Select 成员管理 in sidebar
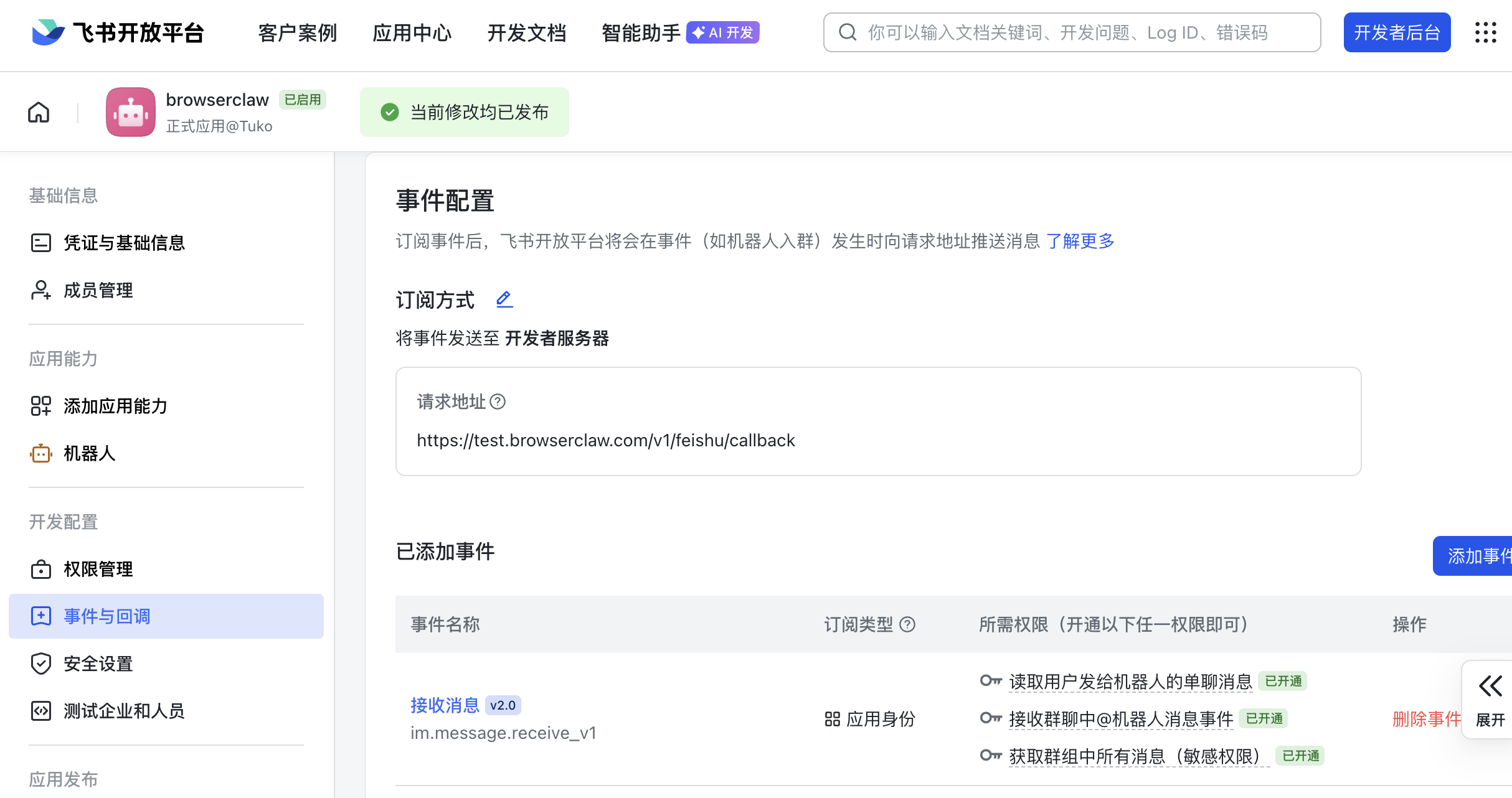Image resolution: width=1512 pixels, height=798 pixels. point(166,290)
